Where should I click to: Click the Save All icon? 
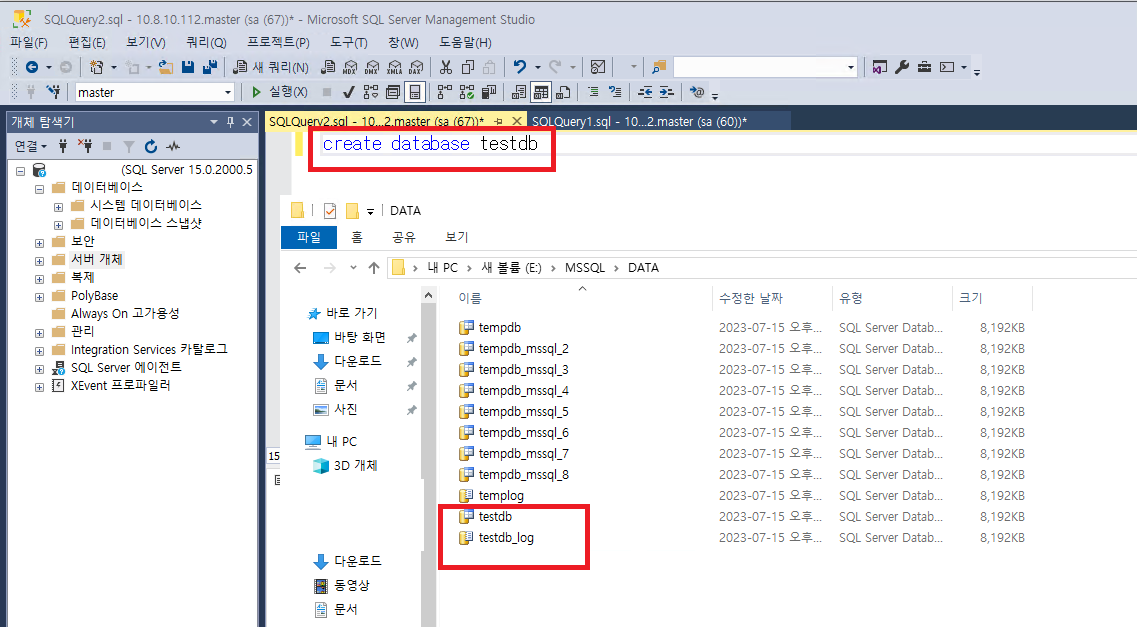[x=210, y=67]
